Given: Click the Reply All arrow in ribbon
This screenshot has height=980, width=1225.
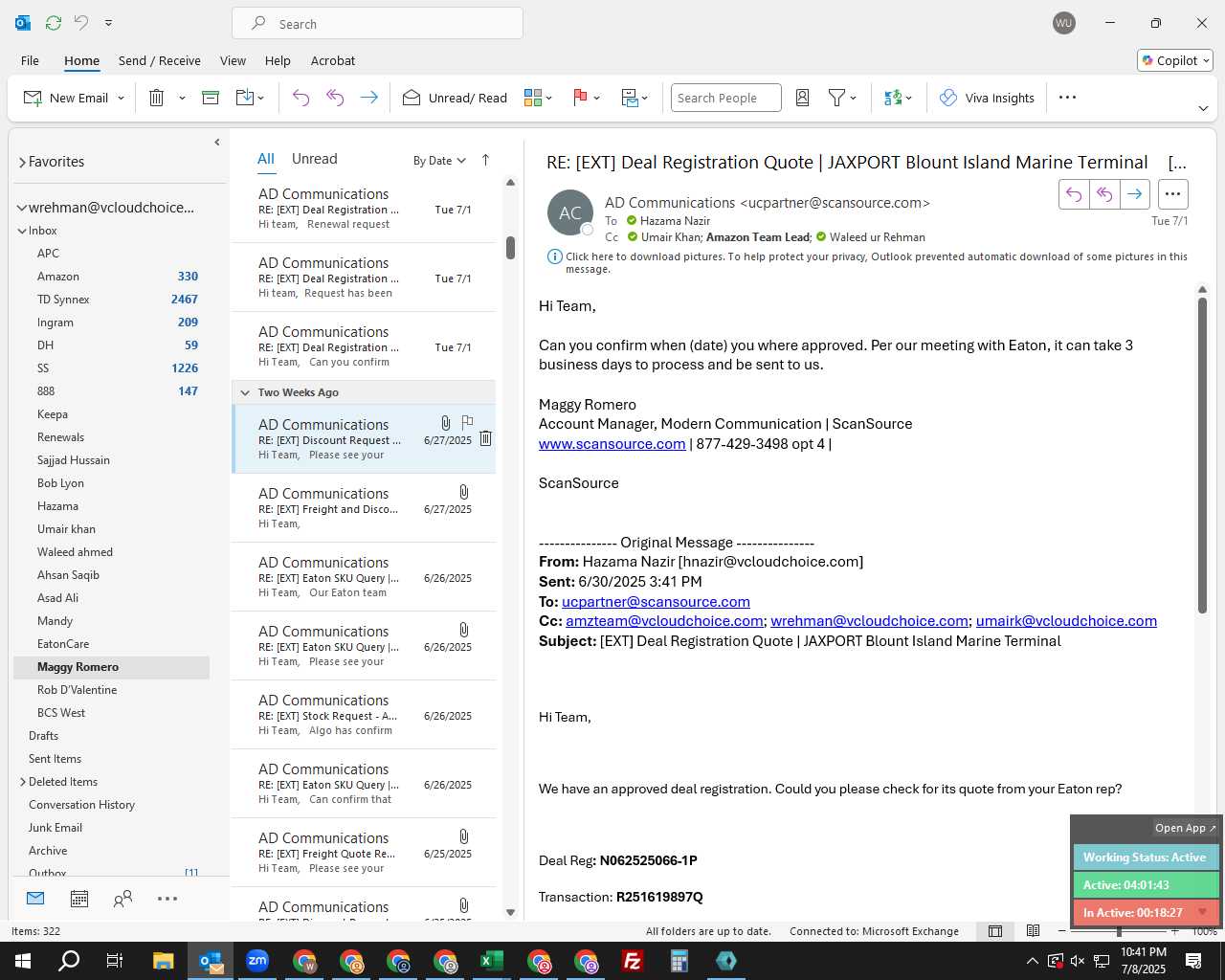Looking at the screenshot, I should tap(335, 98).
